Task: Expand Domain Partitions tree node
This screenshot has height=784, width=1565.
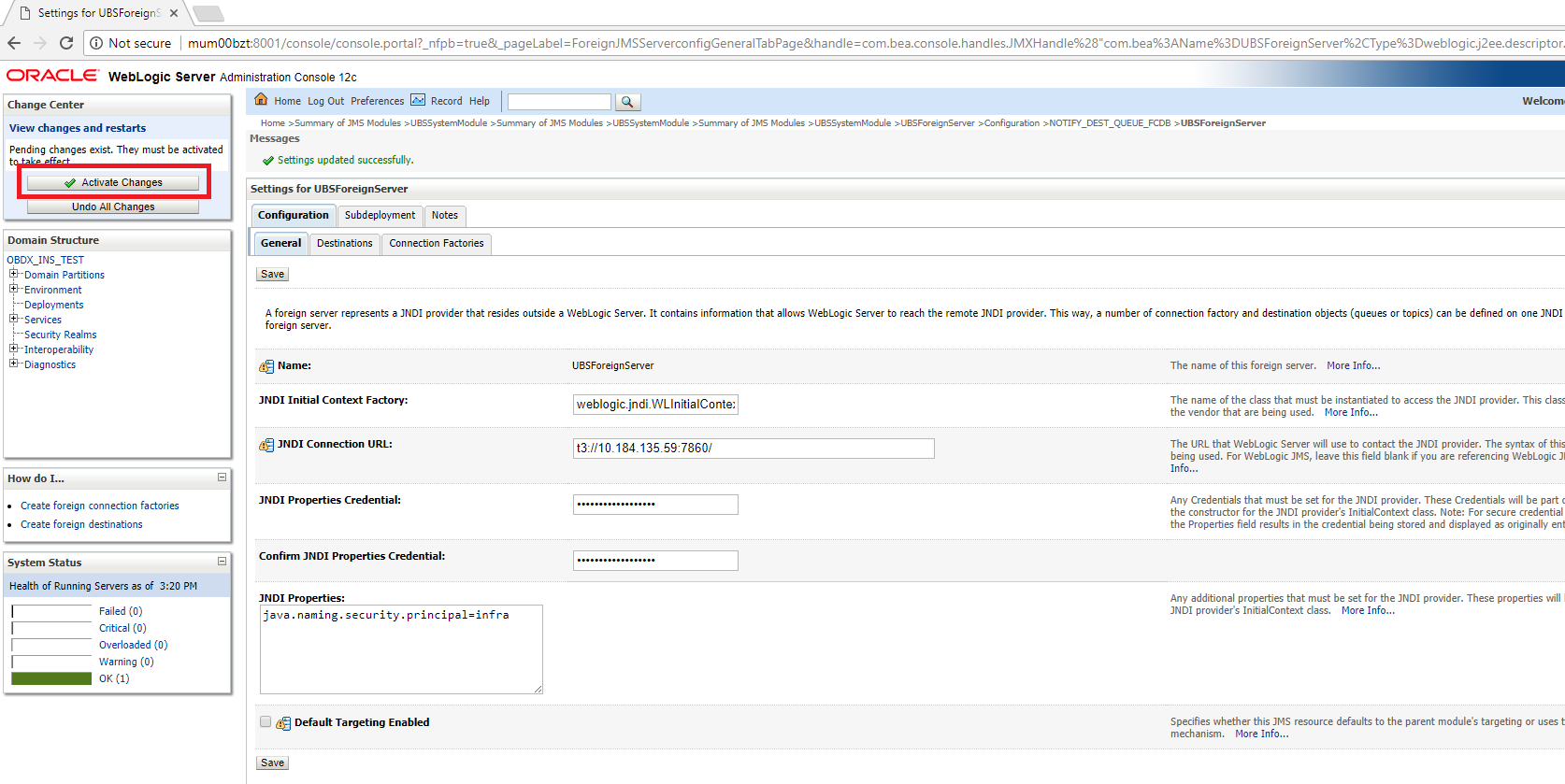Action: pos(14,274)
